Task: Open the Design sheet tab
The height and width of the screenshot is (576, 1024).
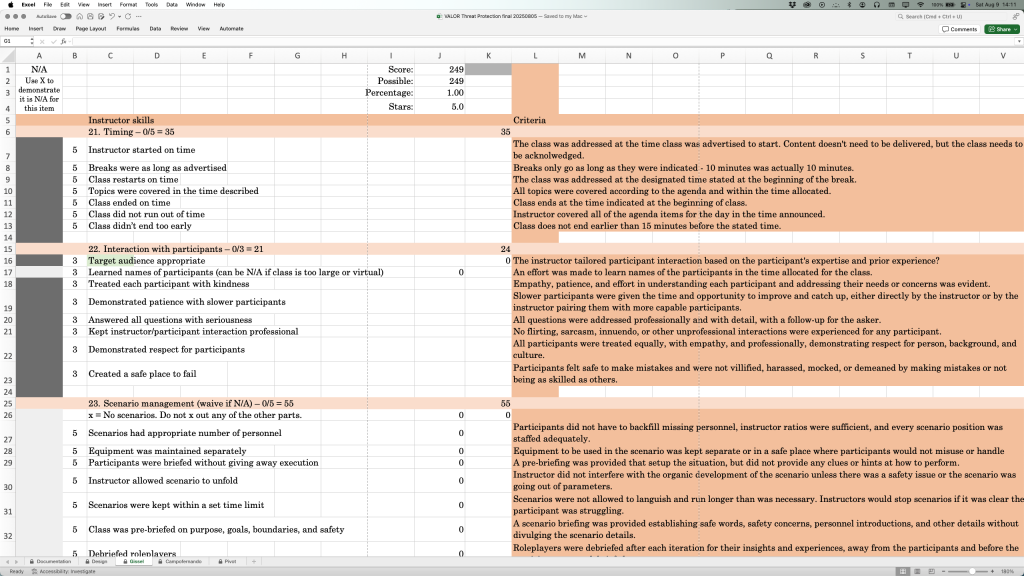Action: (96, 562)
